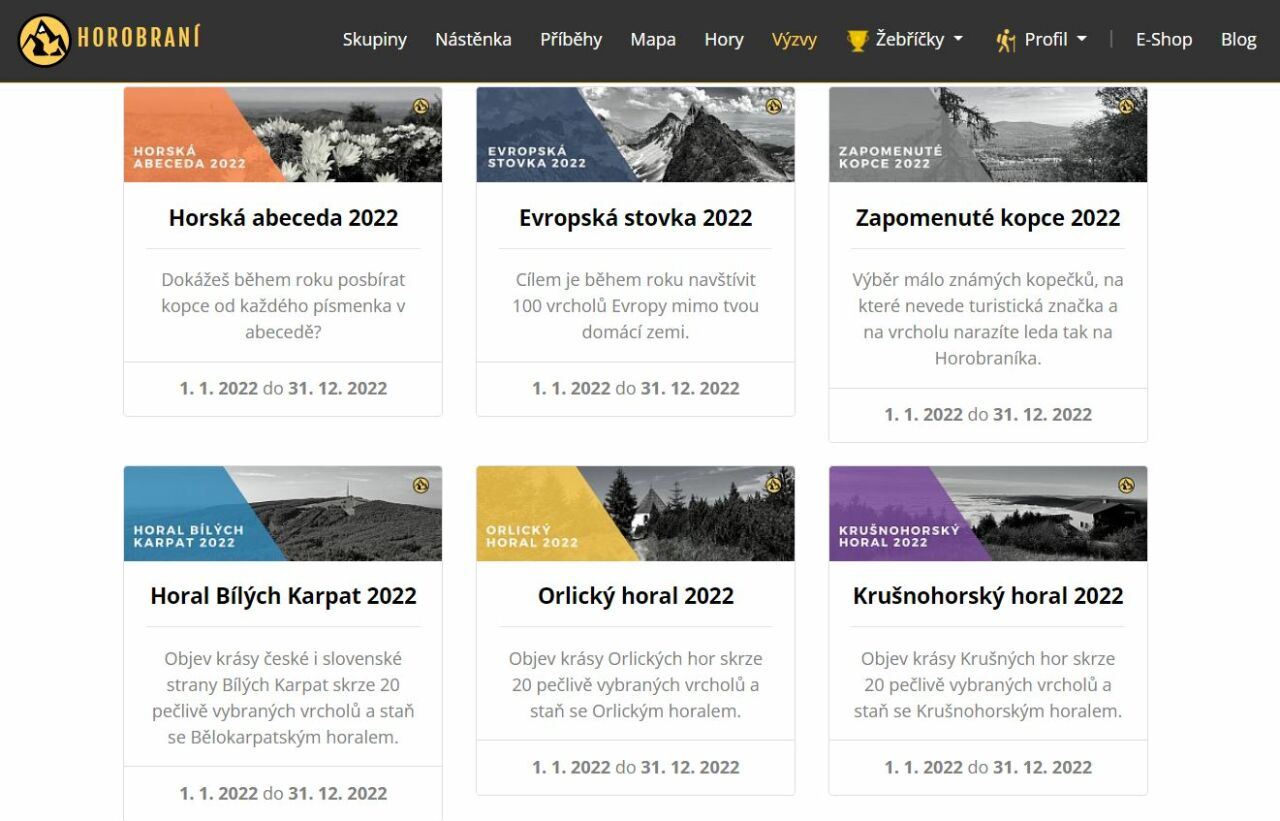
Task: Click the Horobraní mountain logo icon
Action: point(44,40)
